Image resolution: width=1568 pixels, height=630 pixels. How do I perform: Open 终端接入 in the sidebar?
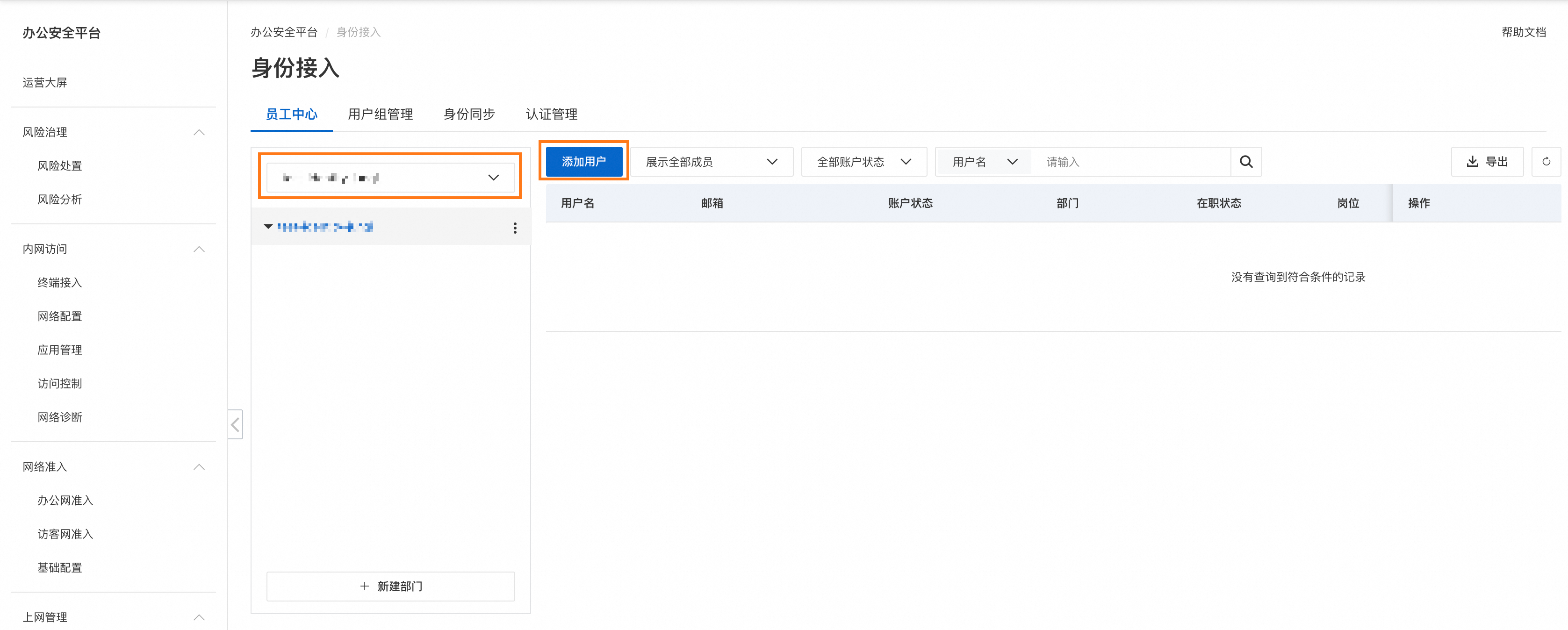tap(60, 282)
